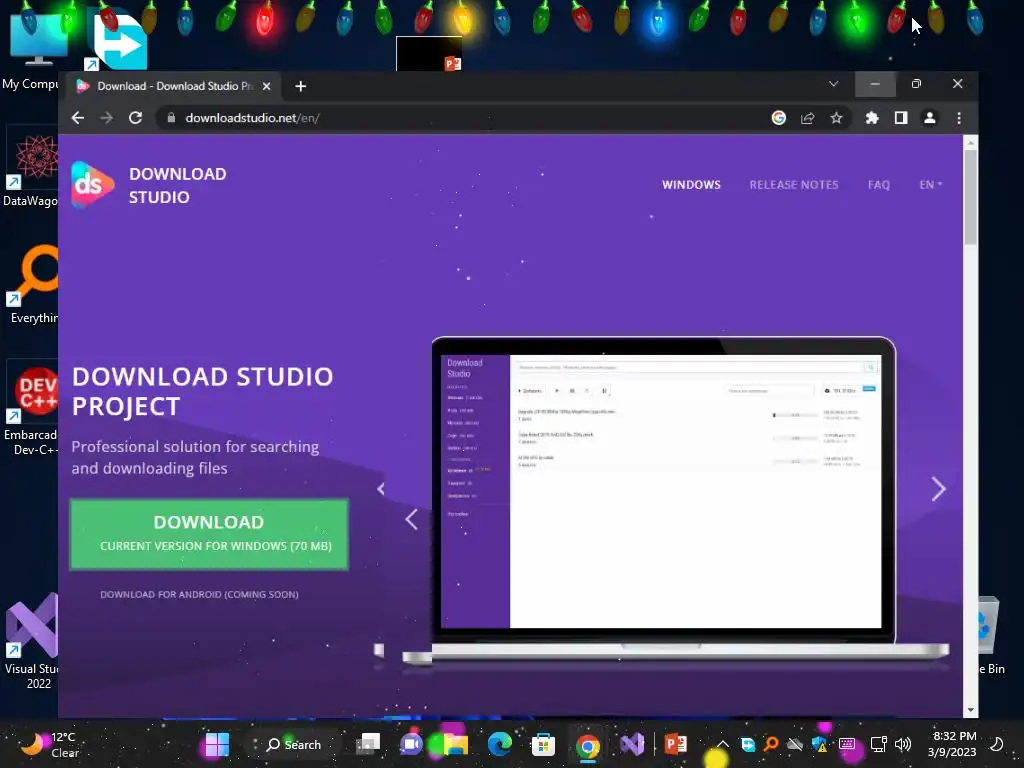Open the notification moon icon in tray
Screen dimensions: 1024x768
(x=997, y=744)
